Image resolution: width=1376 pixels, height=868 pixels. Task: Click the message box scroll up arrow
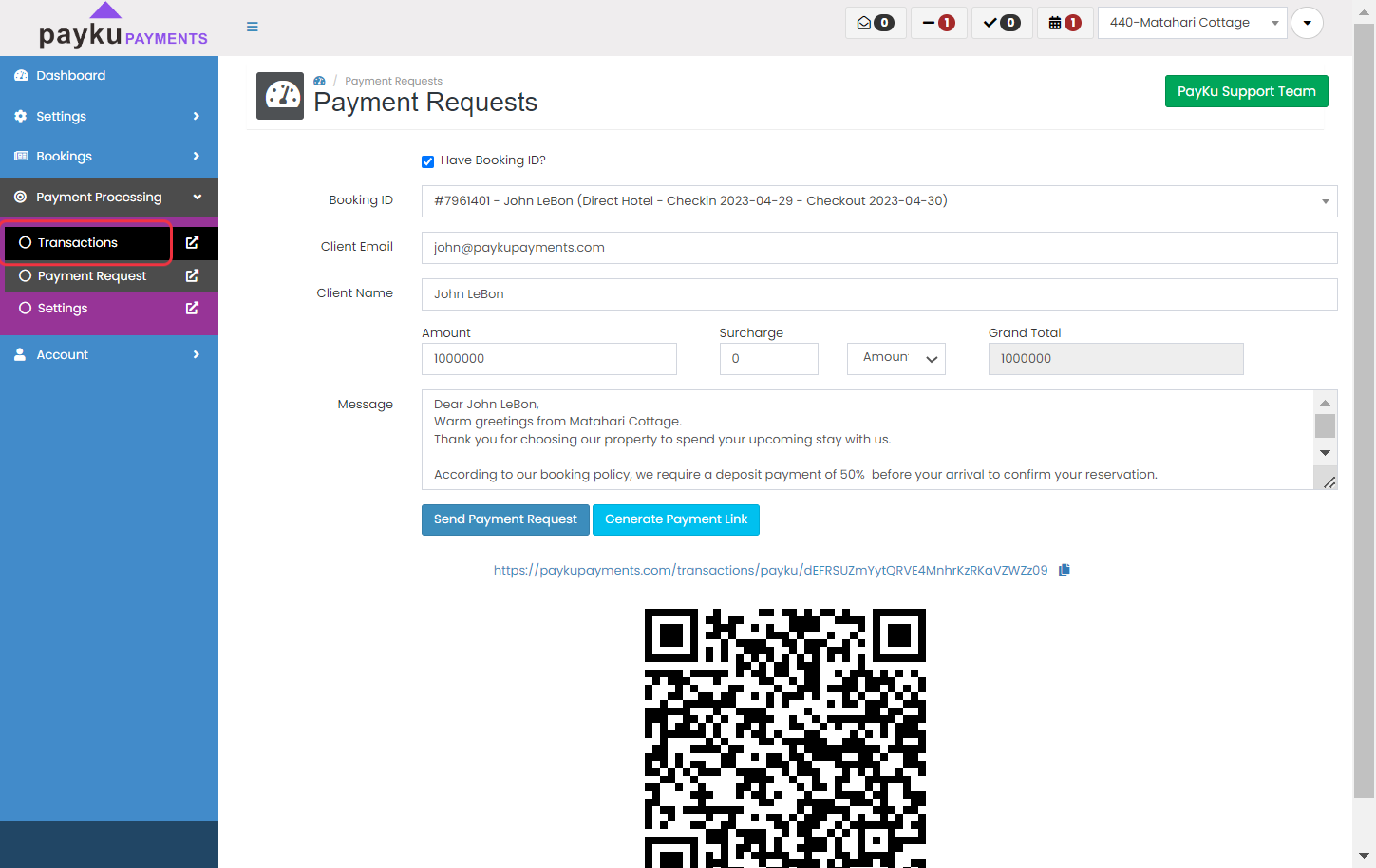click(x=1326, y=403)
